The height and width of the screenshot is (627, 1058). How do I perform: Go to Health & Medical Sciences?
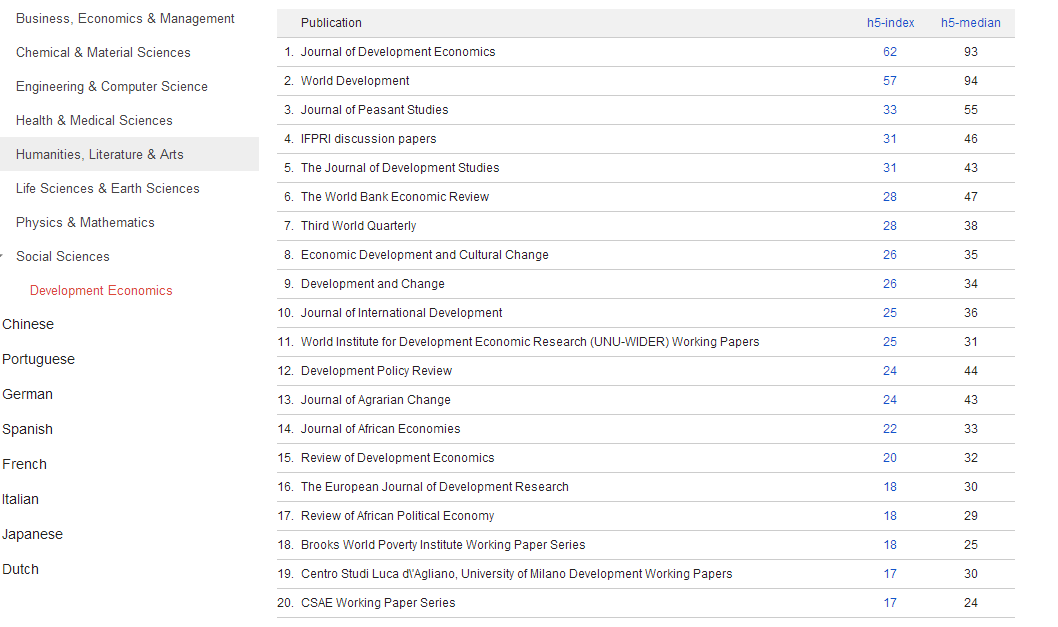pyautogui.click(x=94, y=120)
